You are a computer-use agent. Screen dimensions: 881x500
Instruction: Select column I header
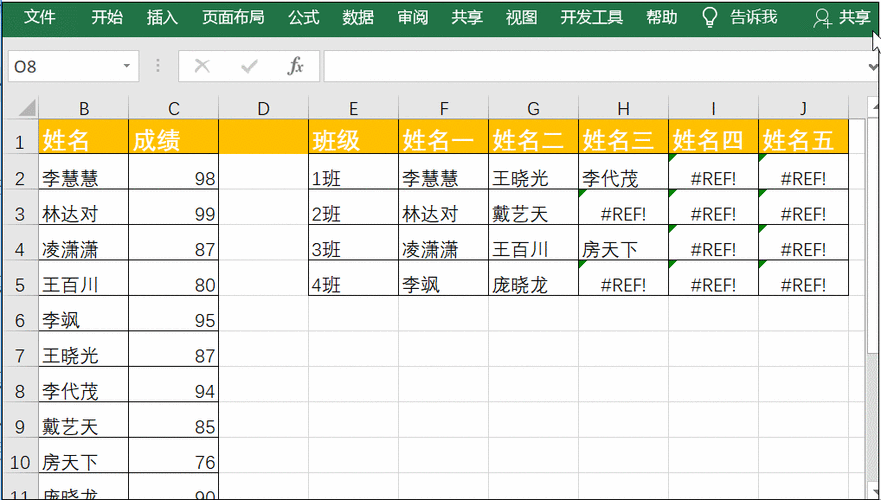[x=713, y=108]
